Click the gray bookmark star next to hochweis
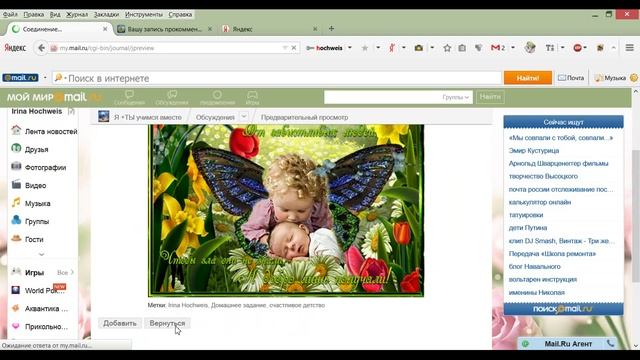Image resolution: width=640 pixels, height=360 pixels. click(x=365, y=48)
